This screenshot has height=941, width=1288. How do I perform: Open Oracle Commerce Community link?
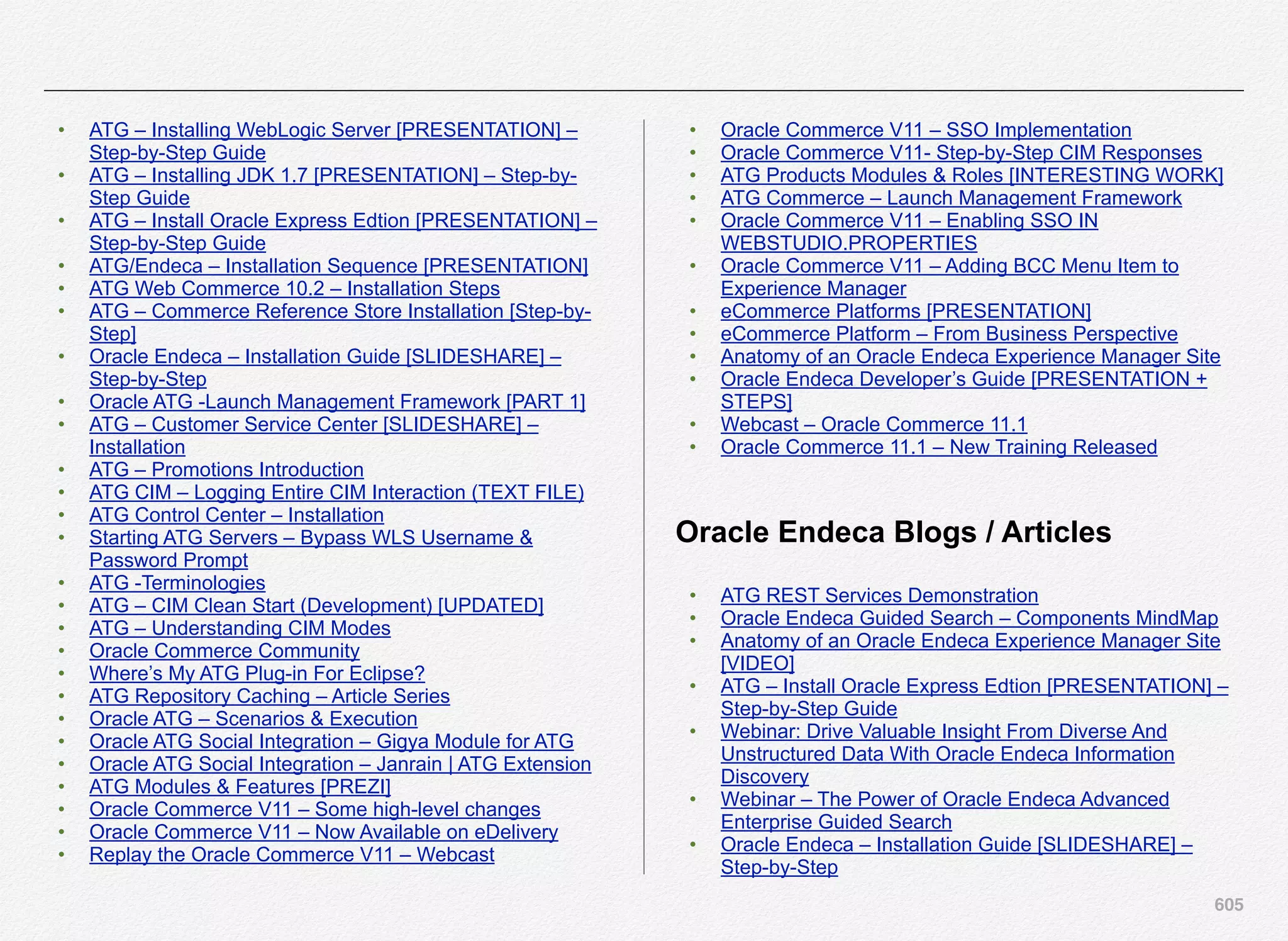point(225,651)
